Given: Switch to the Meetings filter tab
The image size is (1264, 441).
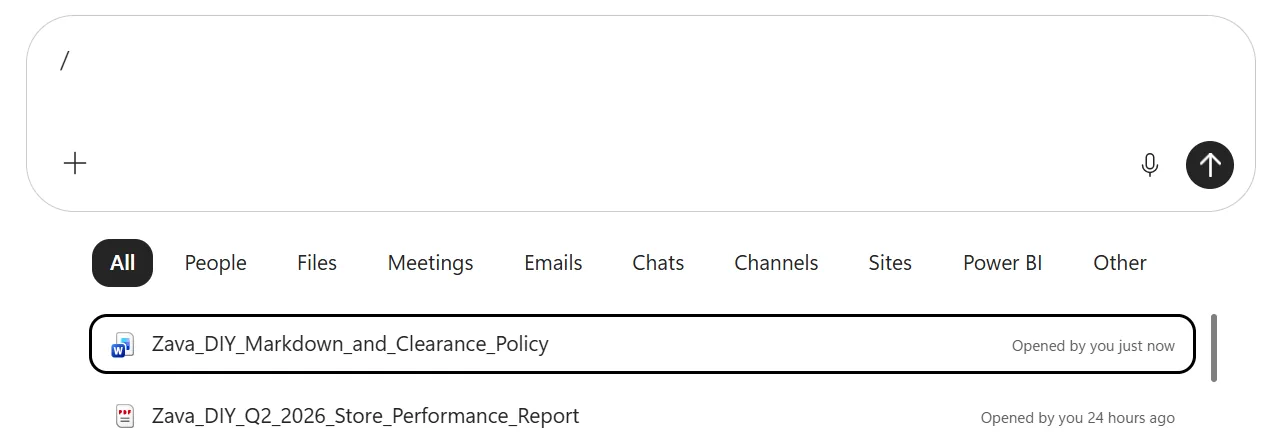Looking at the screenshot, I should [430, 263].
